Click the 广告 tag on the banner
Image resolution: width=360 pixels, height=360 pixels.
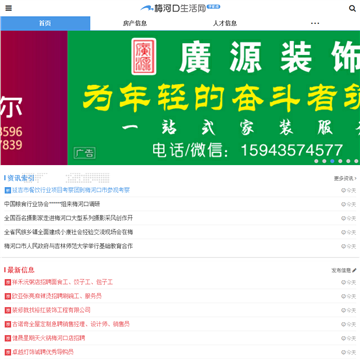(x=85, y=153)
